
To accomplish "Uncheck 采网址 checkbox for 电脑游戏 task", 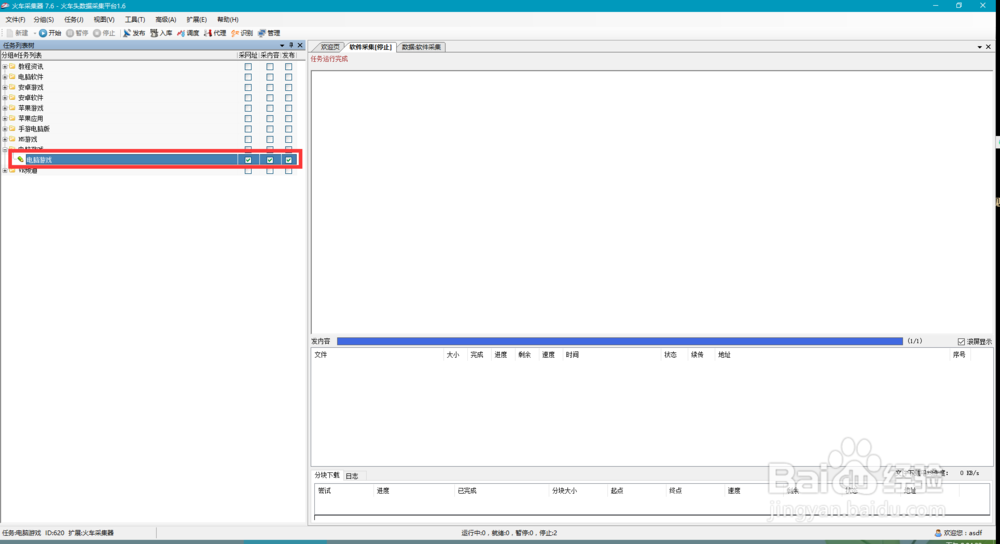I will (248, 160).
